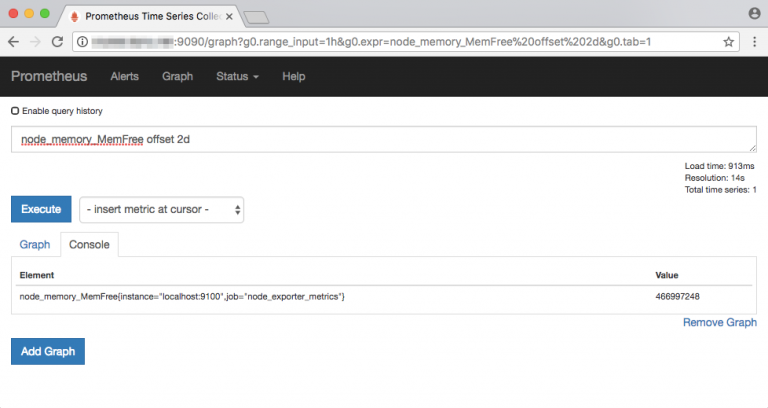The image size is (768, 408).
Task: Click the site info icon in address bar
Action: [83, 41]
